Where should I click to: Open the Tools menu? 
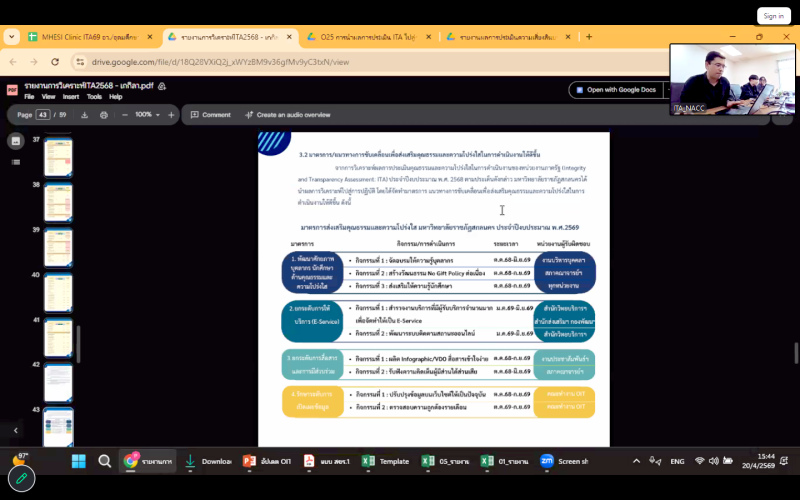[93, 97]
